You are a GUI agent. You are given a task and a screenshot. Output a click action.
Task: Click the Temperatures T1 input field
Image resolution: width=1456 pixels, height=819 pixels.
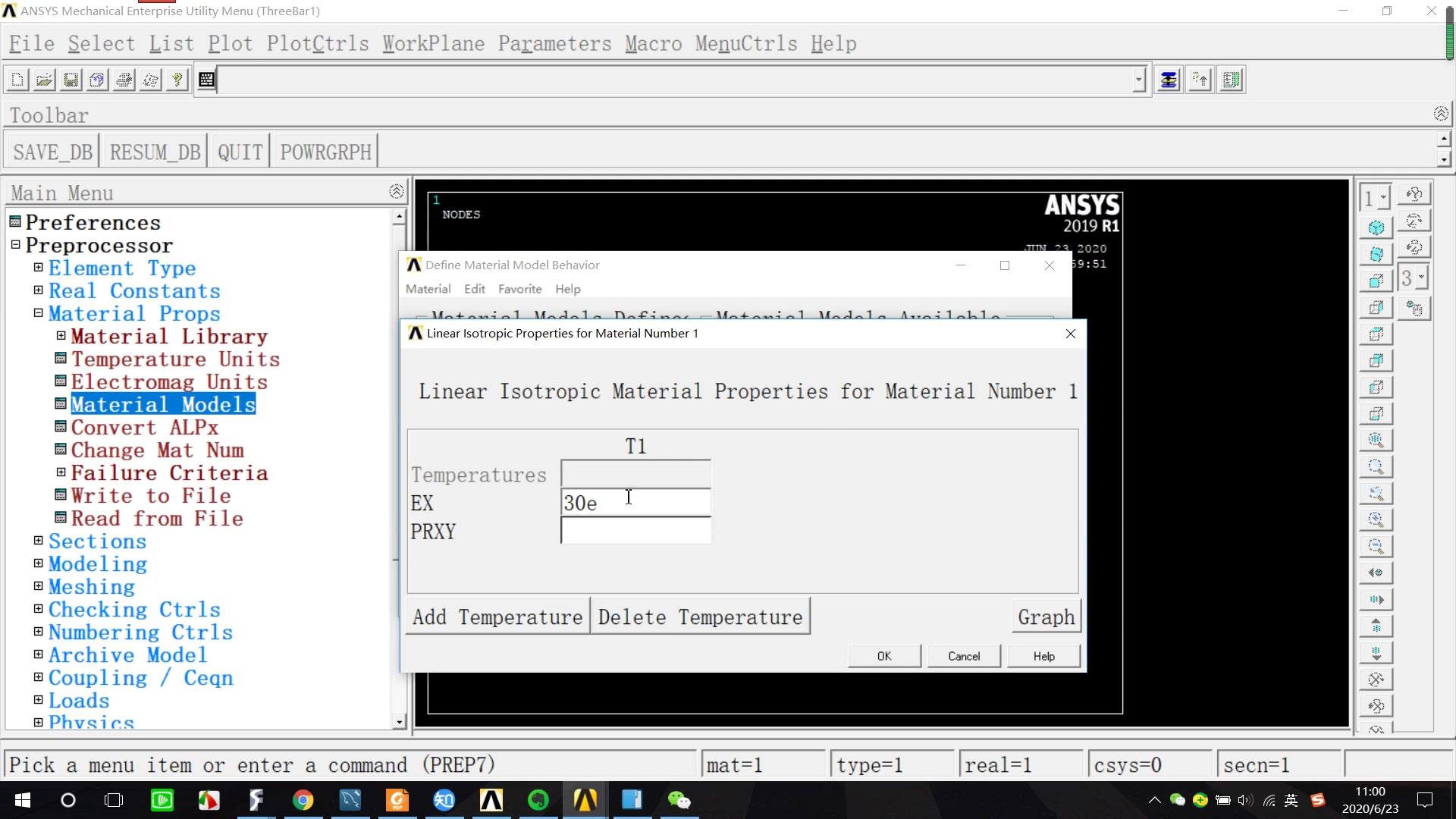click(635, 474)
